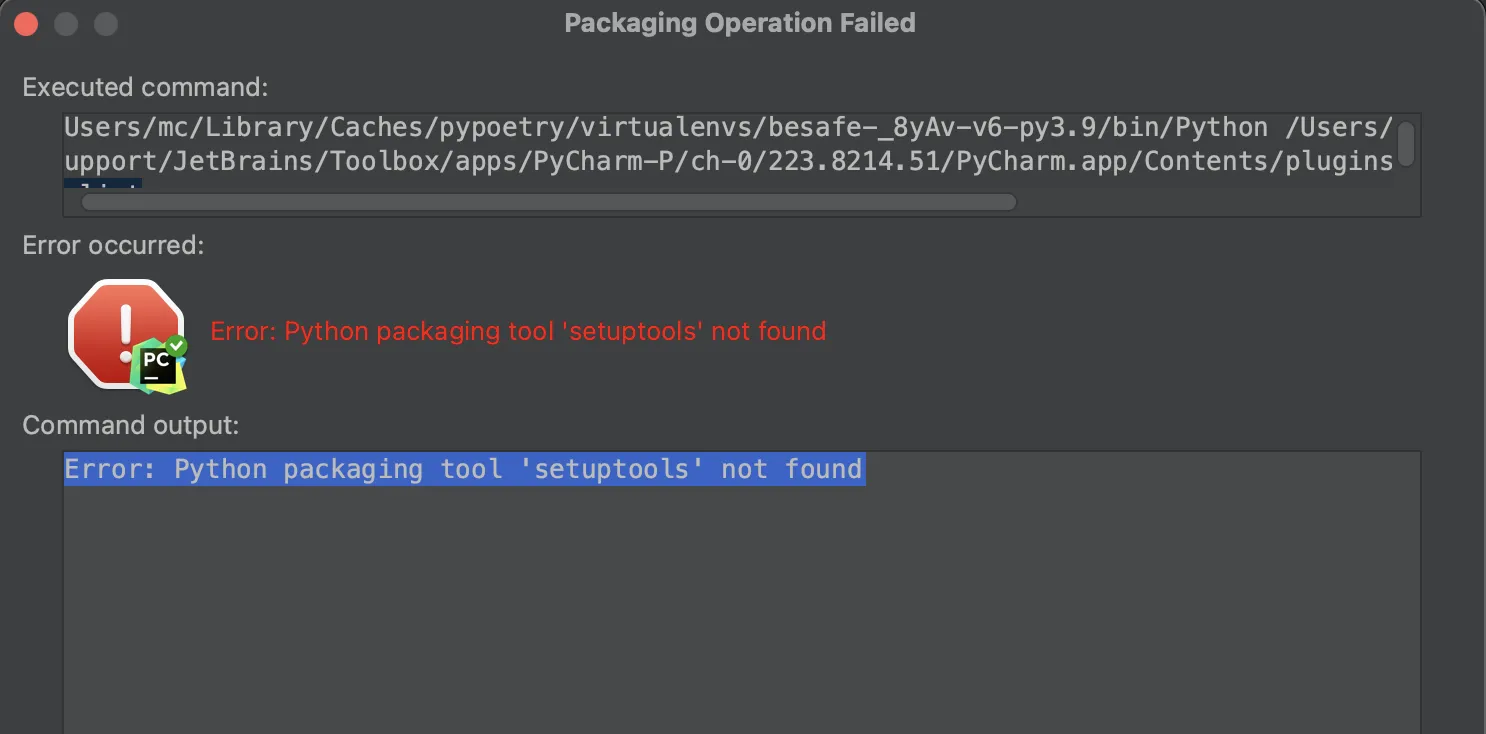Click the red setuptools not found message
Viewport: 1486px width, 734px height.
click(518, 331)
